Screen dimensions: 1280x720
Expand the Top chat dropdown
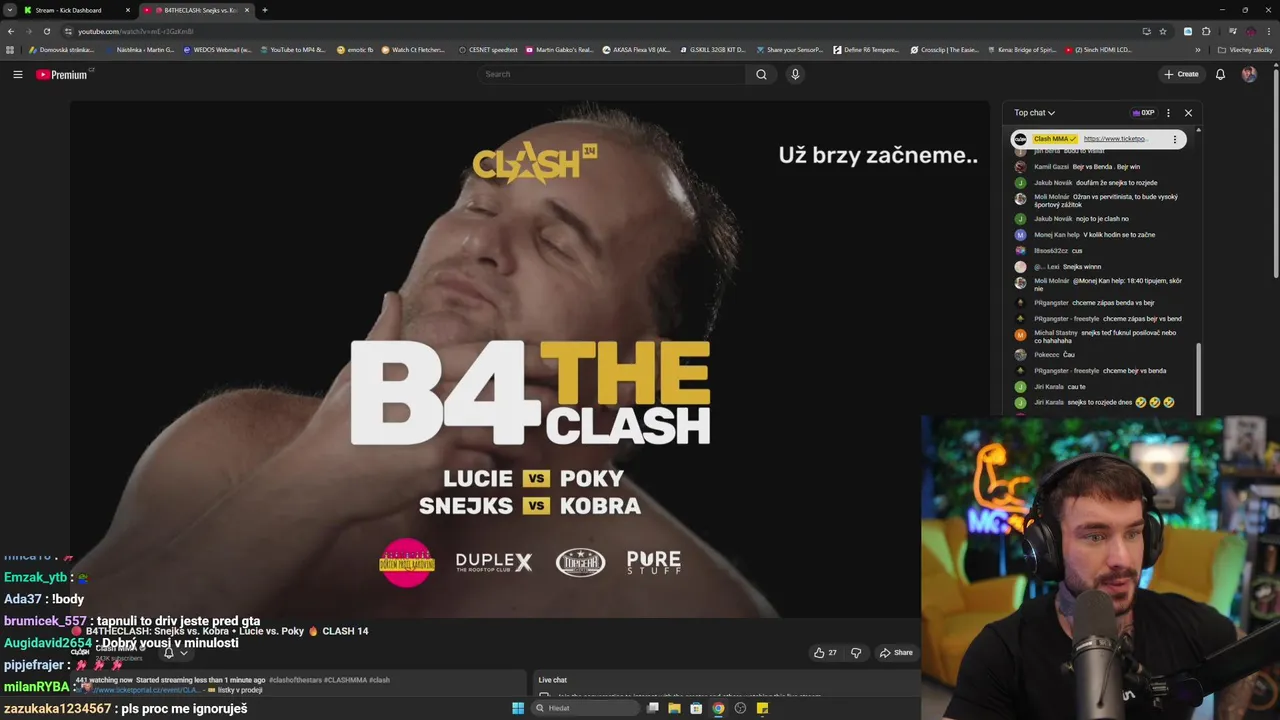point(1034,113)
